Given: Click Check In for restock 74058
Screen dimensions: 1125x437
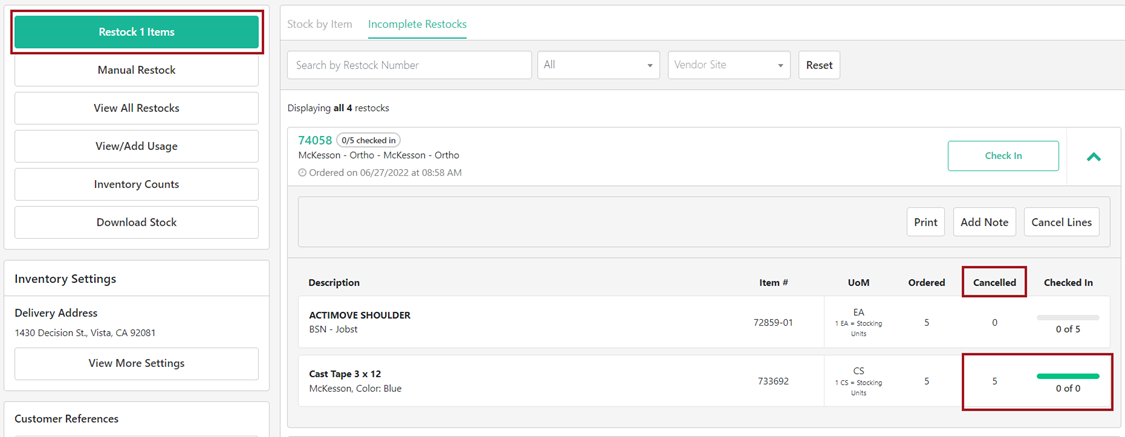Looking at the screenshot, I should click(1003, 156).
